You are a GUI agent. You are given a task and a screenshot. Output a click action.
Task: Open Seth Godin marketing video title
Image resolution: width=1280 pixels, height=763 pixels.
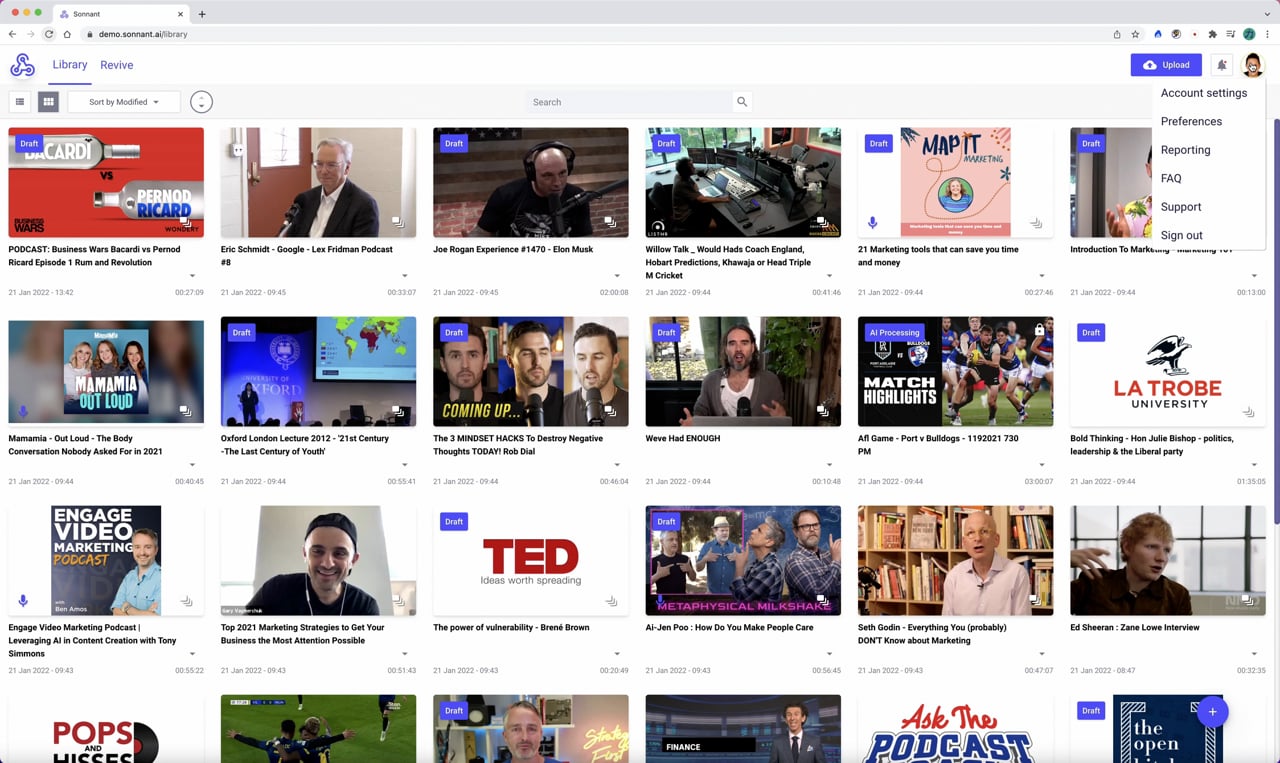(x=932, y=634)
